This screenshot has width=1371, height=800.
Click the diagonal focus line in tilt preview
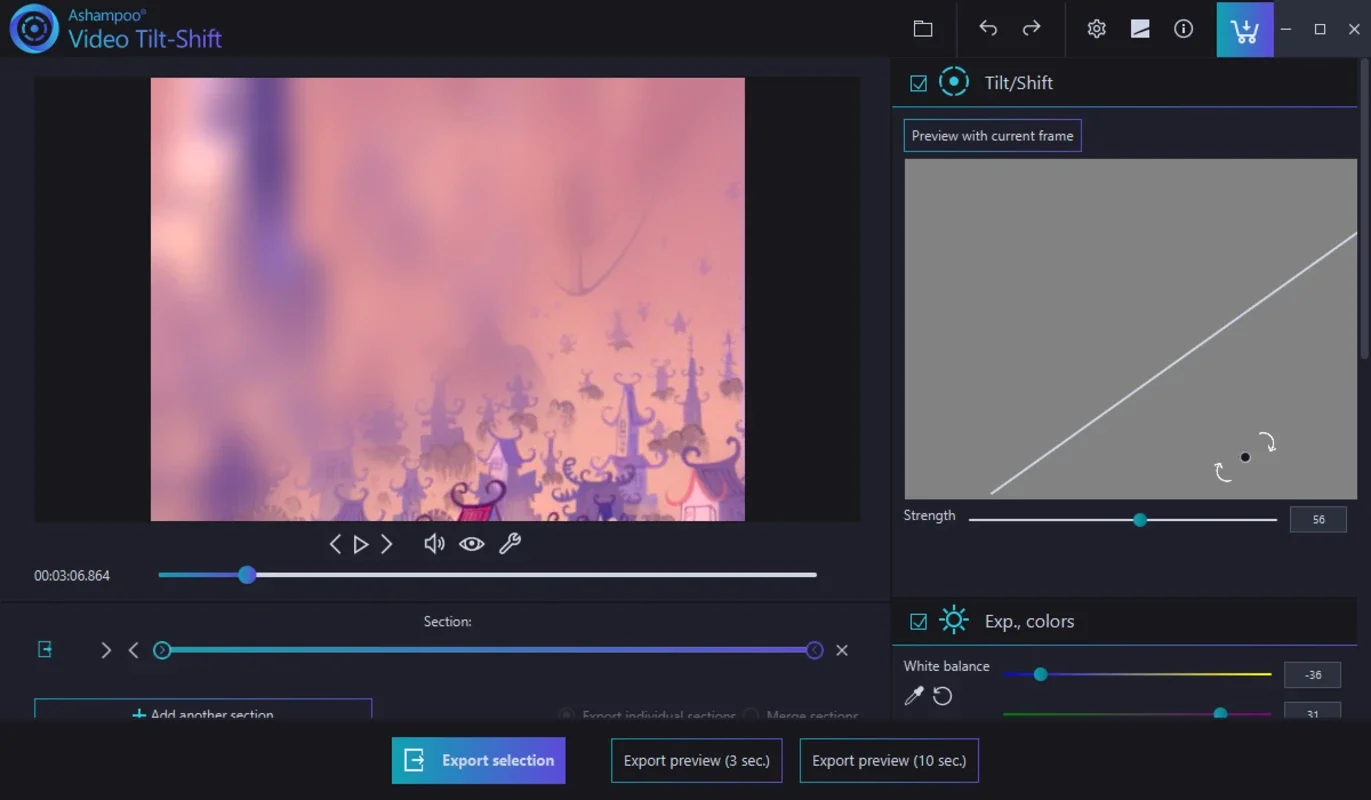tap(1173, 364)
